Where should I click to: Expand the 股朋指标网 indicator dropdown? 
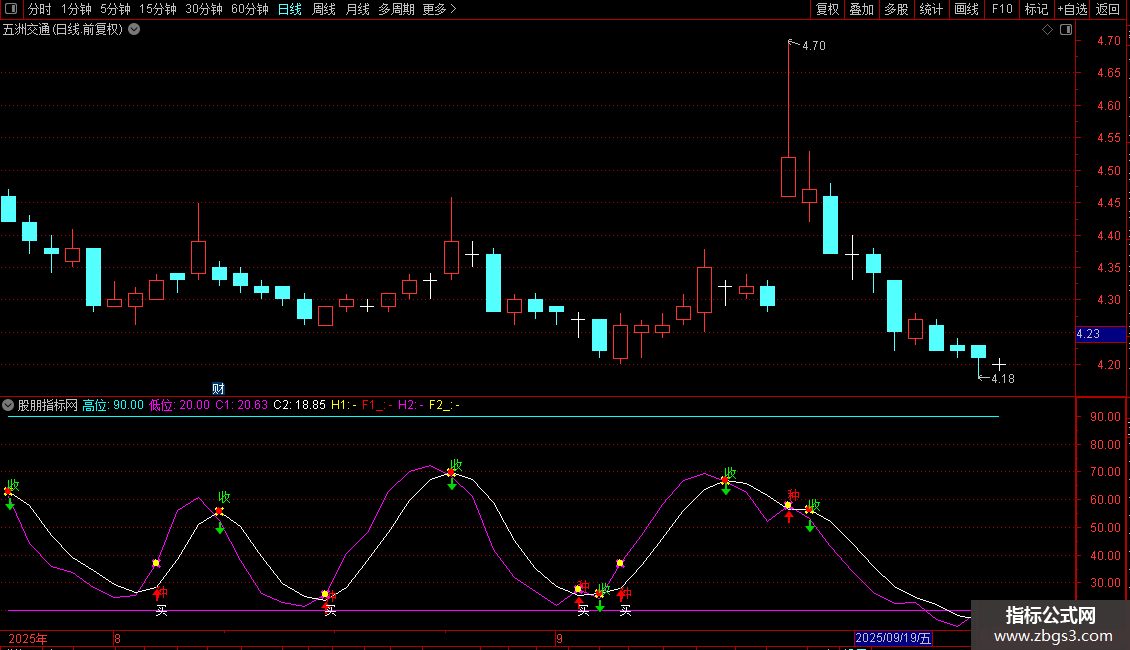pyautogui.click(x=9, y=405)
